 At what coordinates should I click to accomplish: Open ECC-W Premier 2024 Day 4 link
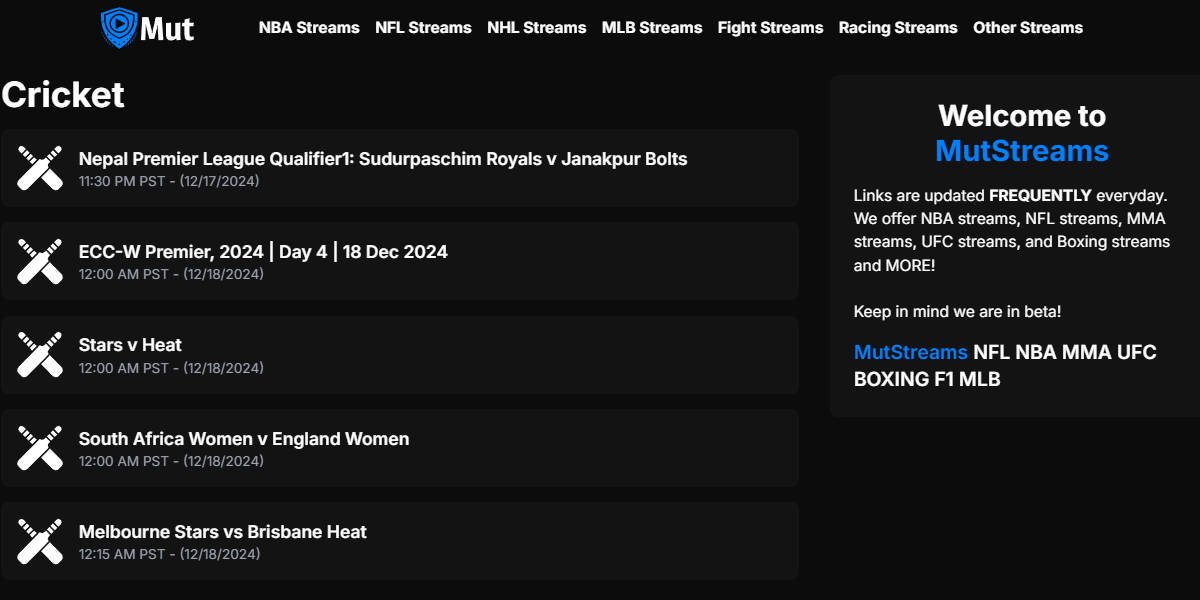coord(263,252)
